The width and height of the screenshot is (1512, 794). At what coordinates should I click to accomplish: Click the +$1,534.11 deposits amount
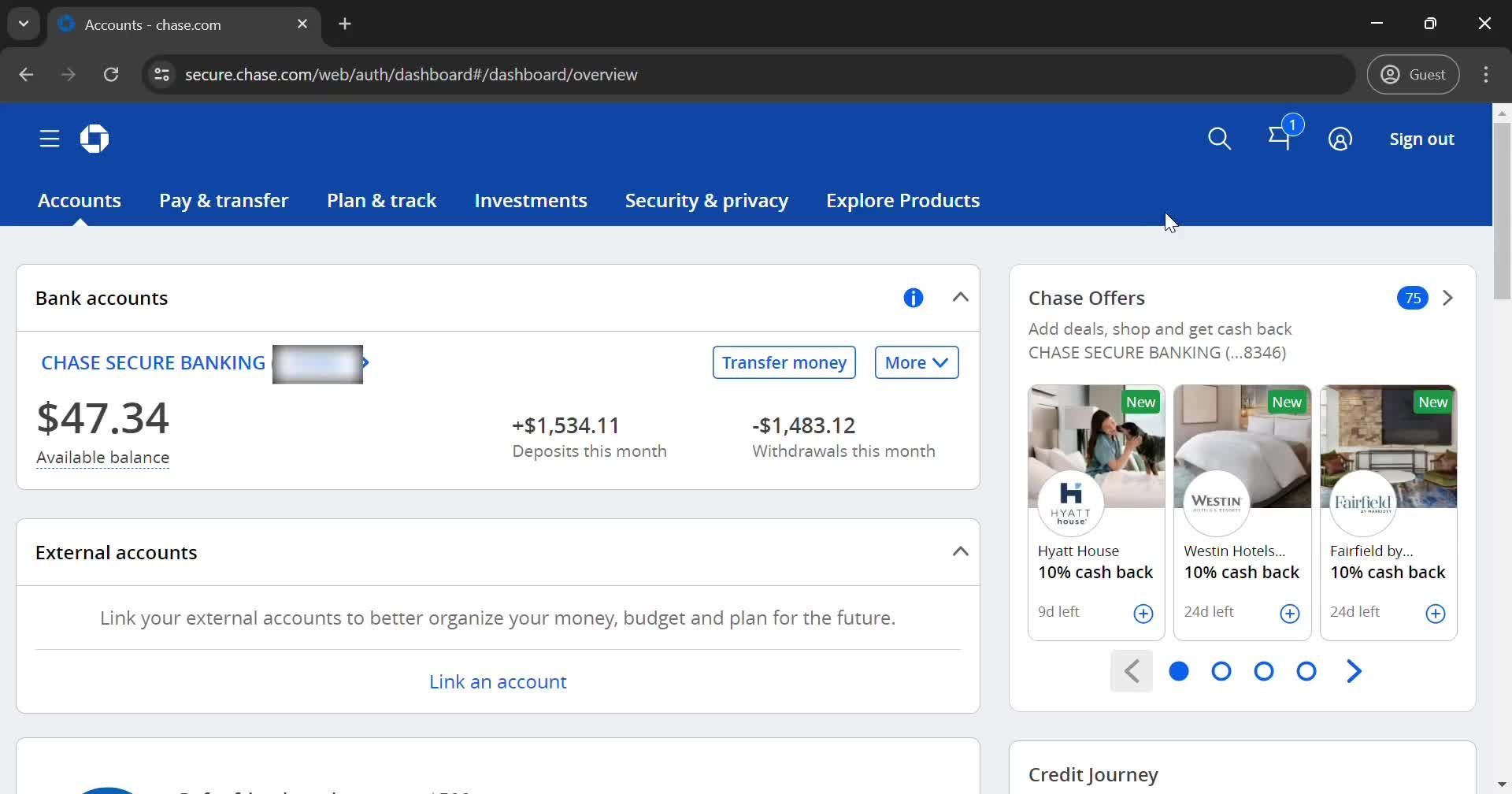565,425
